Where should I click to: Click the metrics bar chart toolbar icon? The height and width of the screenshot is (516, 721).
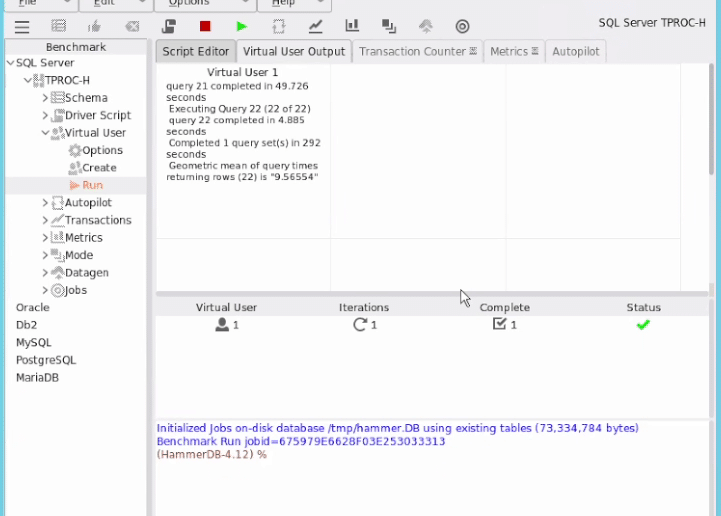[352, 26]
